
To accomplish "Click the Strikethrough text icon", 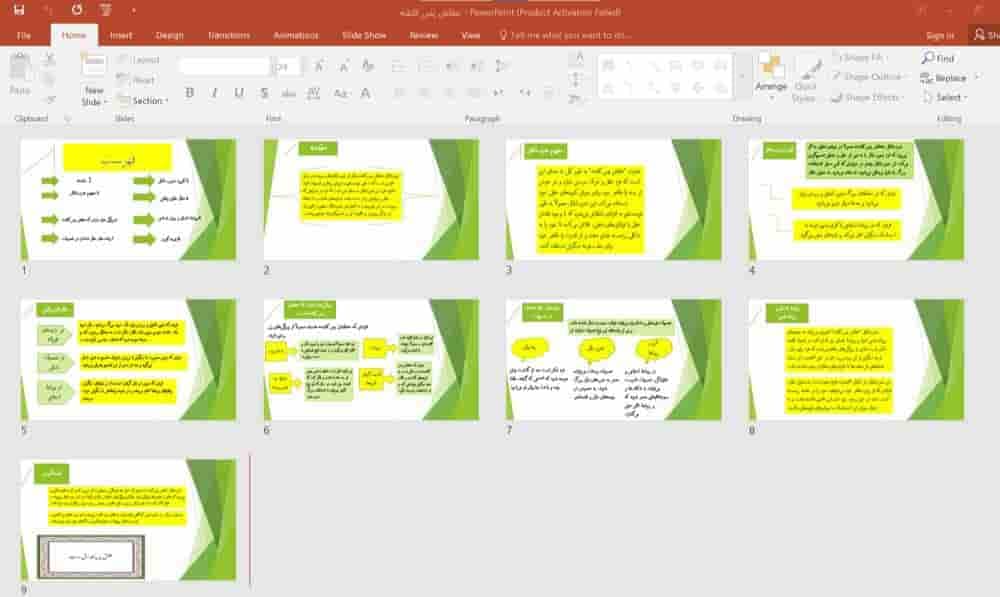I will [x=263, y=93].
